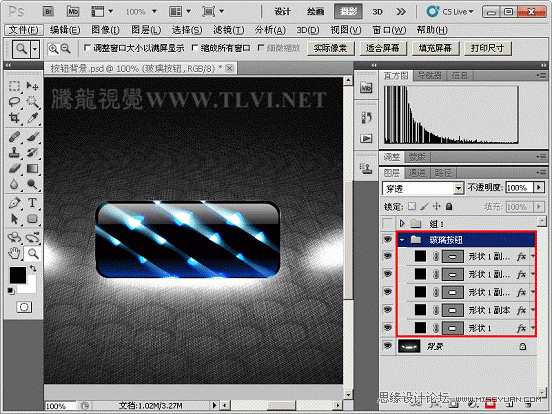Select the Pen tool
This screenshot has width=552, height=414.
pyautogui.click(x=14, y=203)
